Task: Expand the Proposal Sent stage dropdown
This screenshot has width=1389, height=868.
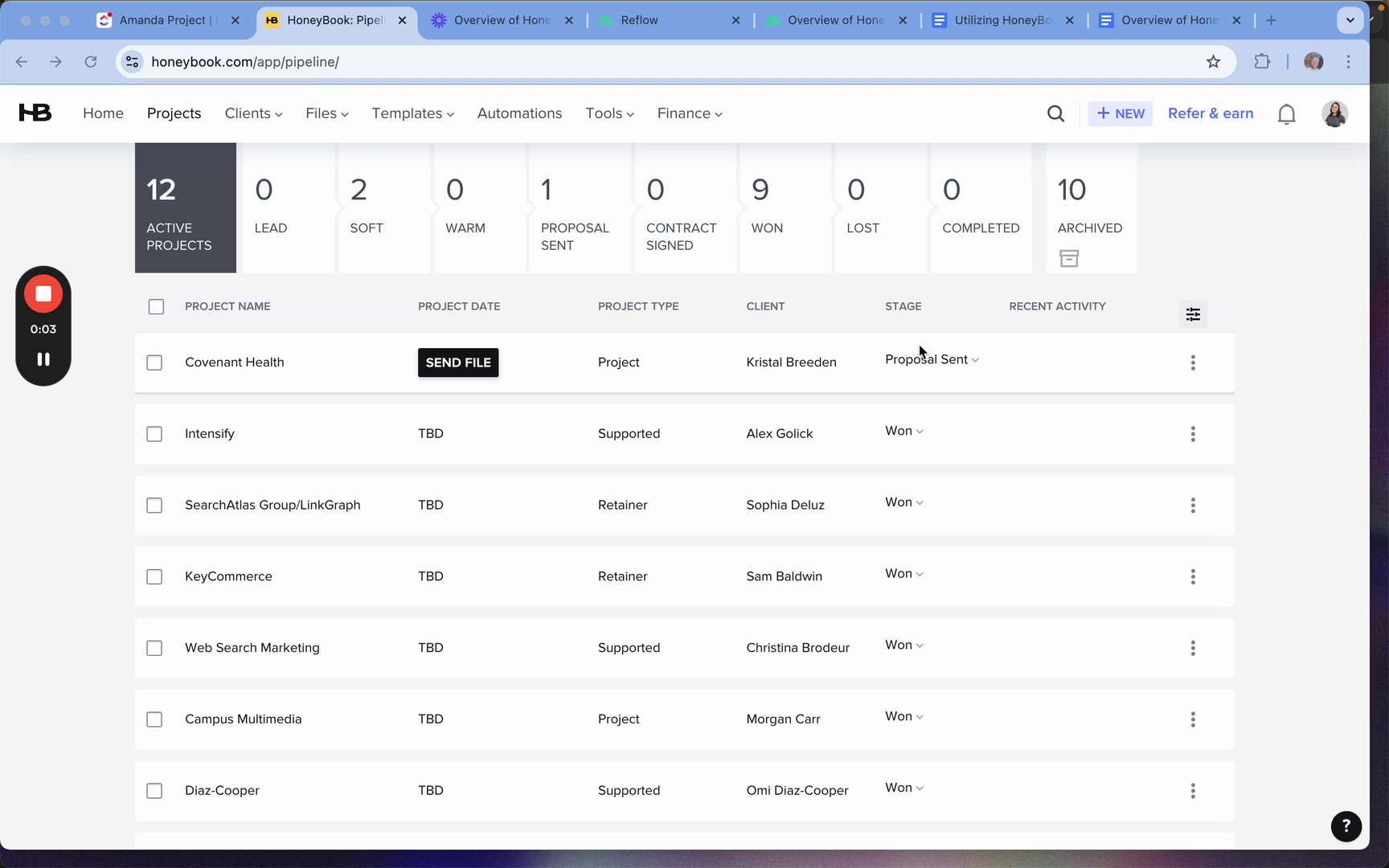Action: [x=932, y=359]
